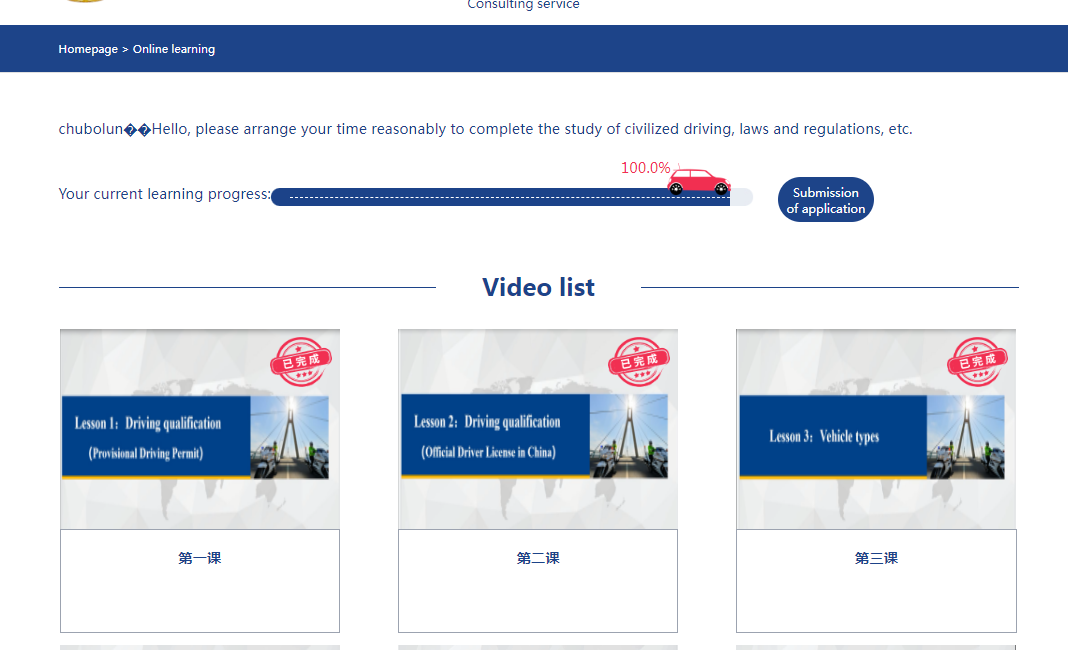
Task: Click the 第一课 lesson title
Action: [x=200, y=558]
